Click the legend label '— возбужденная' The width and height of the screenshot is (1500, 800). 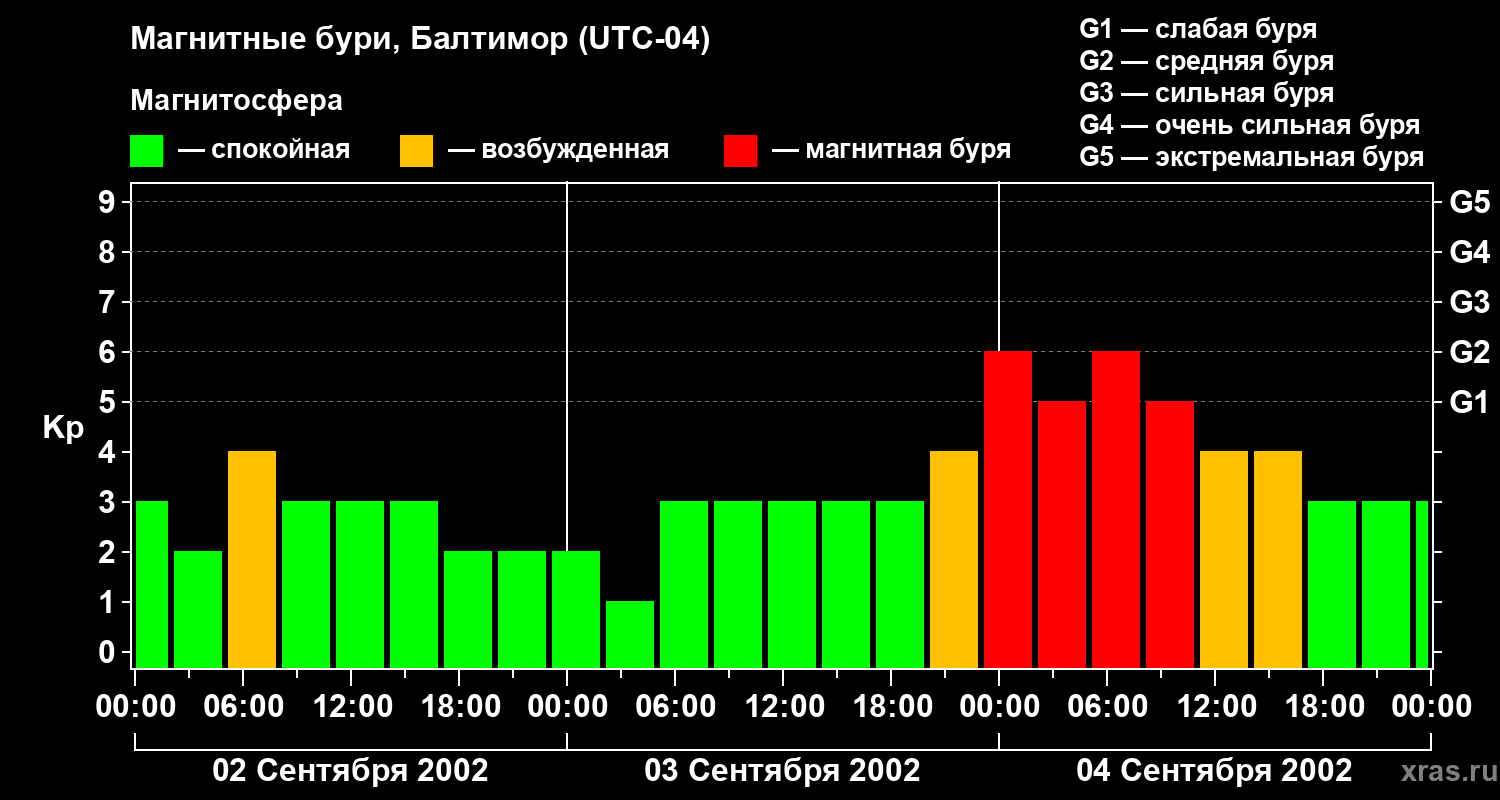click(558, 151)
